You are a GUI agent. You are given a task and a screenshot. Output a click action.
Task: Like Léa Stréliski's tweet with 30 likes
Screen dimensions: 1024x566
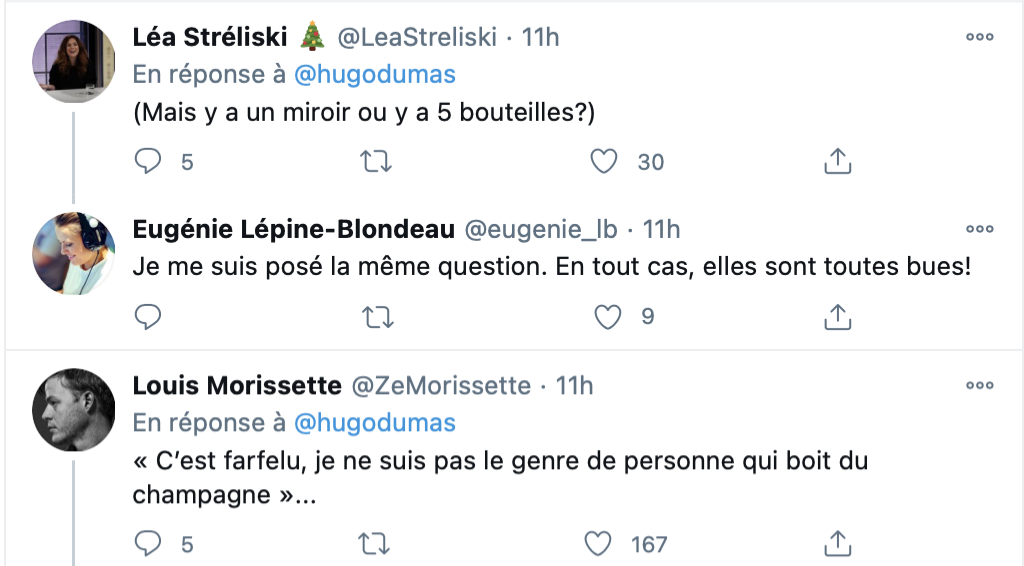click(603, 161)
